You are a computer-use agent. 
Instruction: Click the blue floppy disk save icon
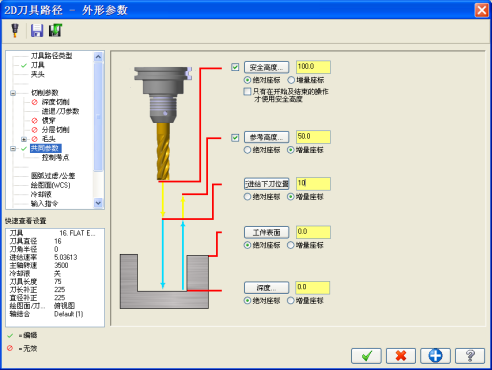37,30
